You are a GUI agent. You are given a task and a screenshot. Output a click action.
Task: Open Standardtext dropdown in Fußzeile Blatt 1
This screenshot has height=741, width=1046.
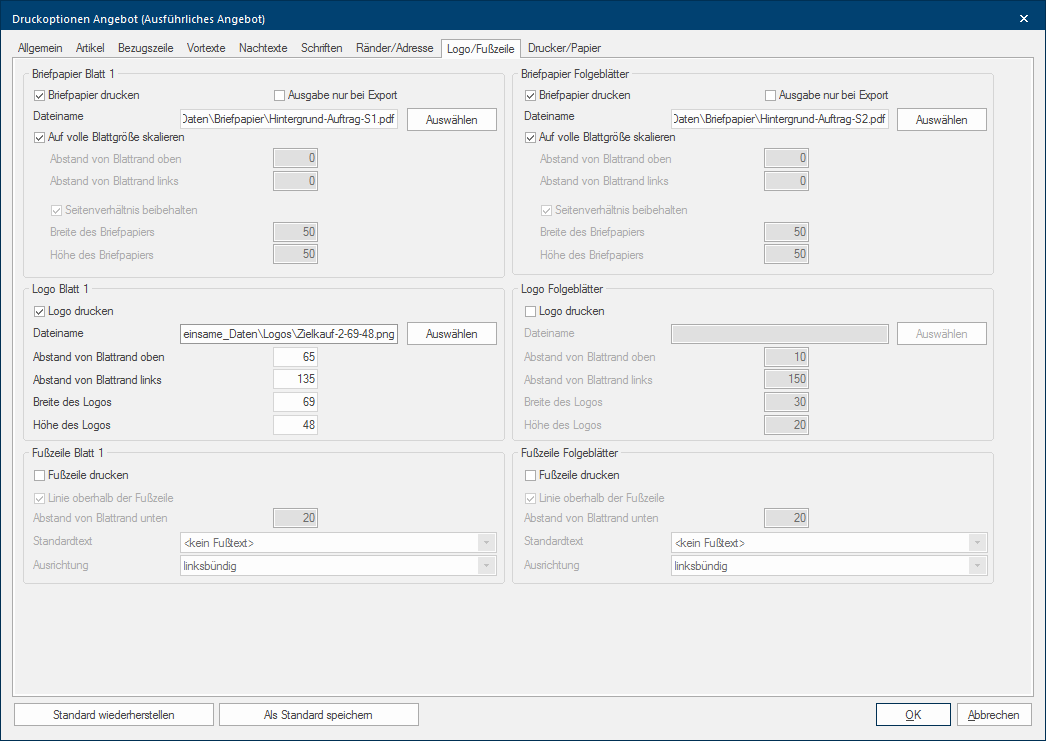(486, 543)
